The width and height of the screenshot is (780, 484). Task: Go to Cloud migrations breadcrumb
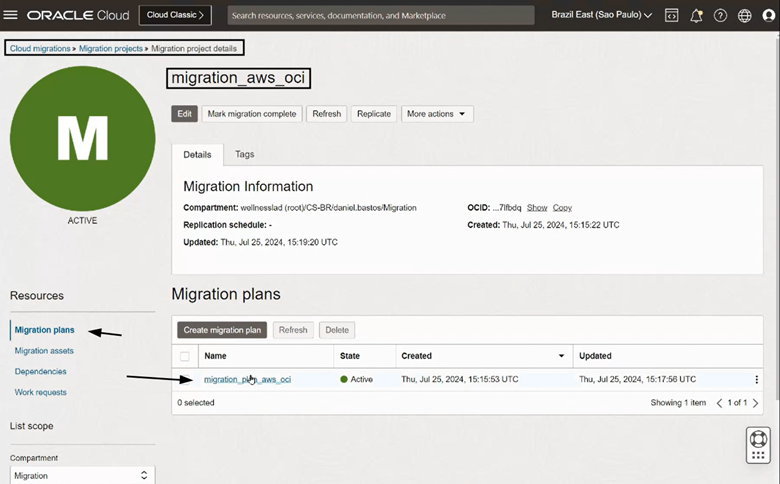click(40, 48)
